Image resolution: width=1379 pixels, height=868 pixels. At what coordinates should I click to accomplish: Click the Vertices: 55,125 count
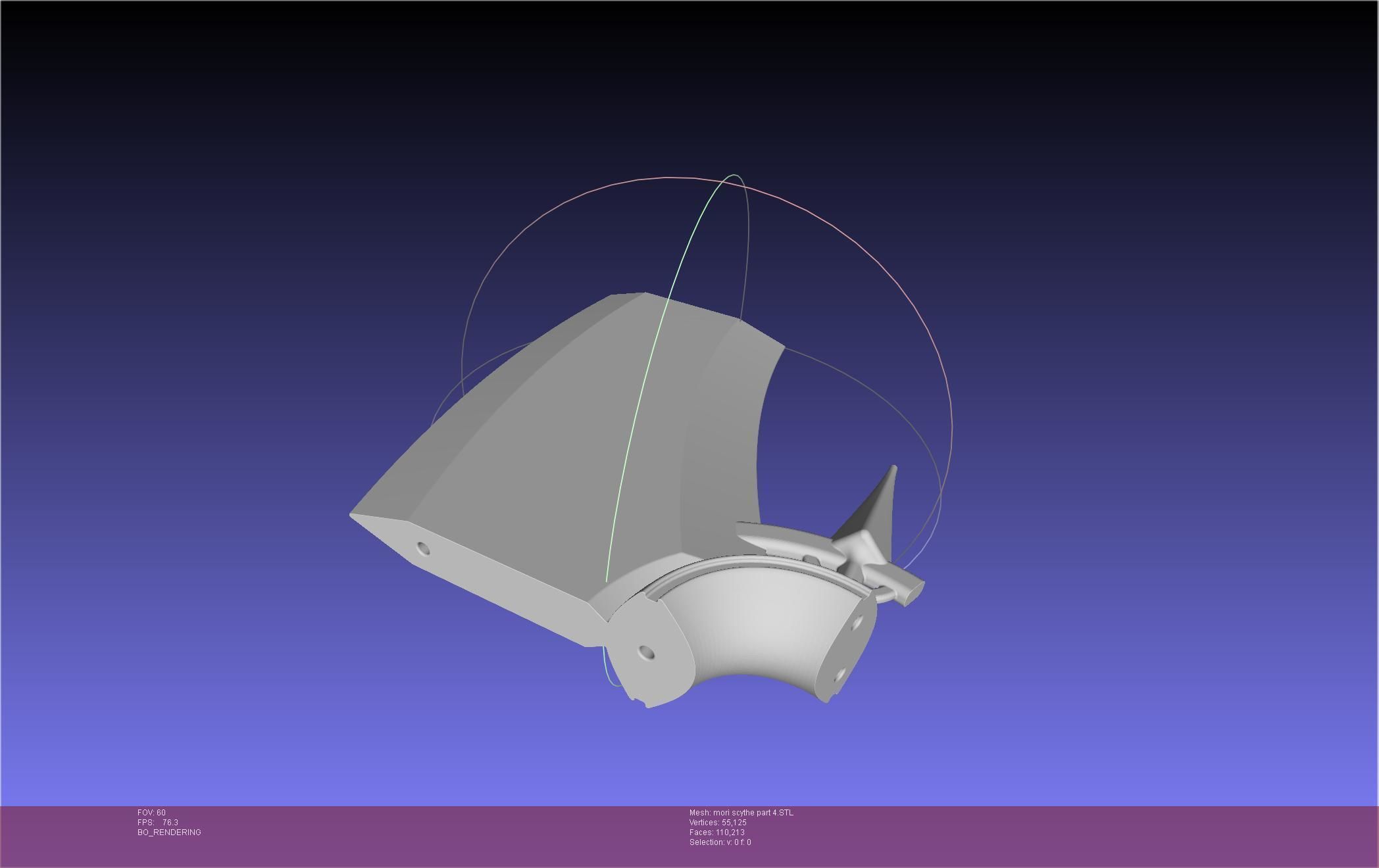(718, 823)
